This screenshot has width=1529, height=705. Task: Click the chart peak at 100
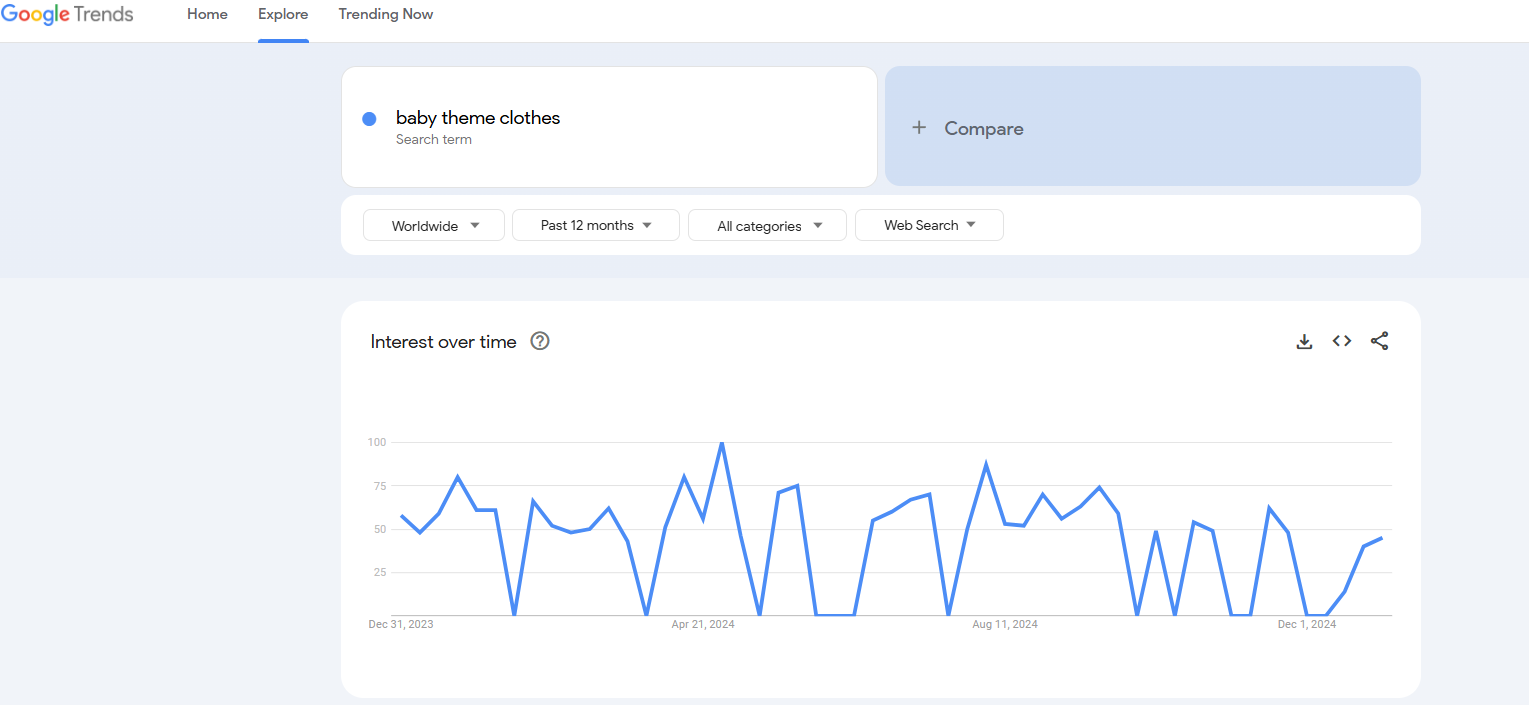pyautogui.click(x=721, y=442)
